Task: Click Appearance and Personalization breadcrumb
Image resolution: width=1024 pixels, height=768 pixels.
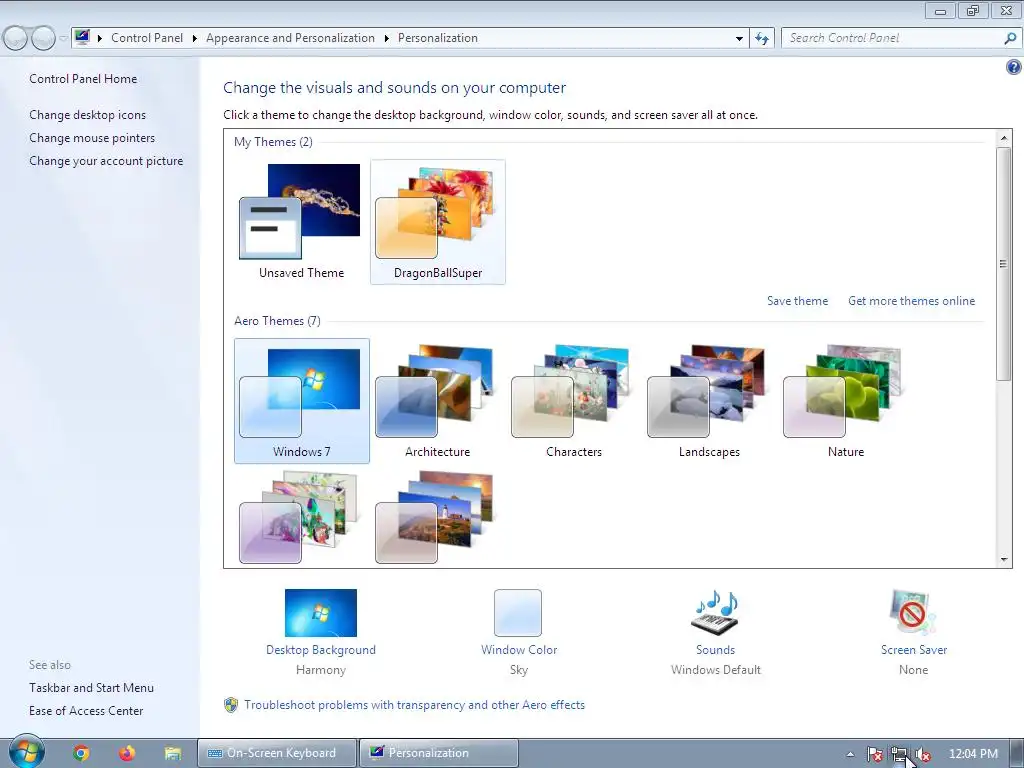Action: pyautogui.click(x=290, y=38)
